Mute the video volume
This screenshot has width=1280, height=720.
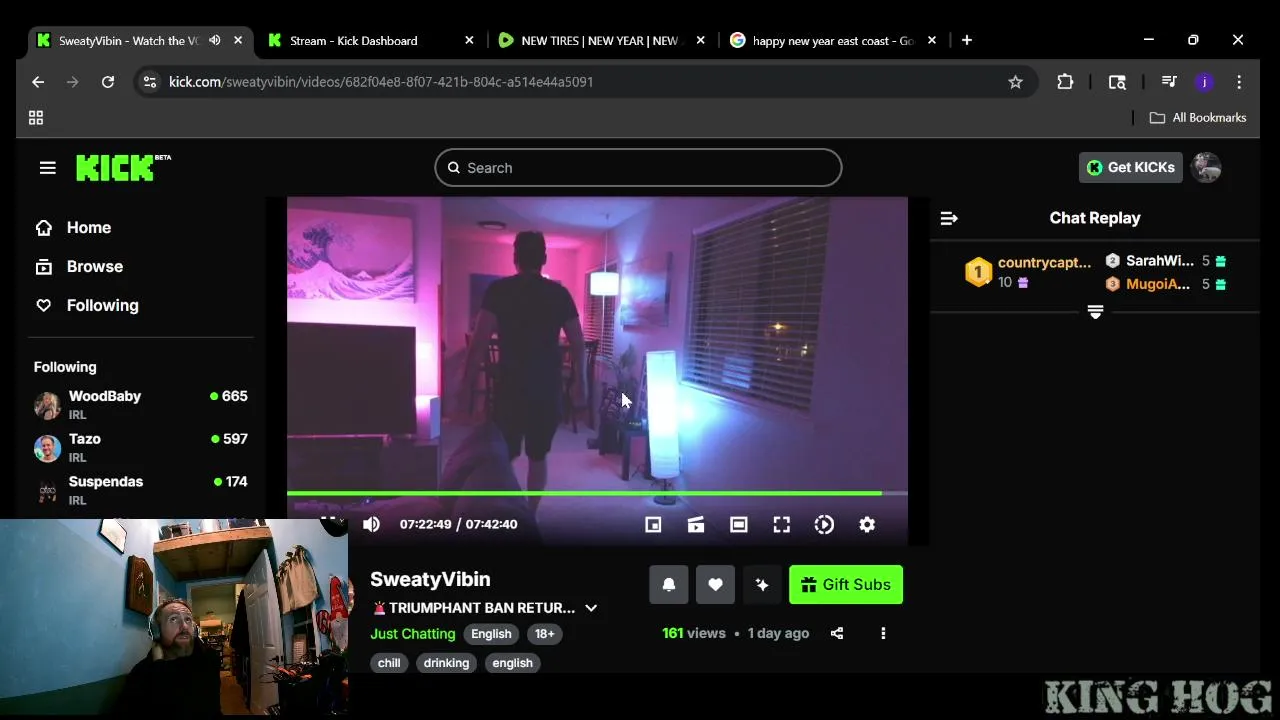coord(371,524)
